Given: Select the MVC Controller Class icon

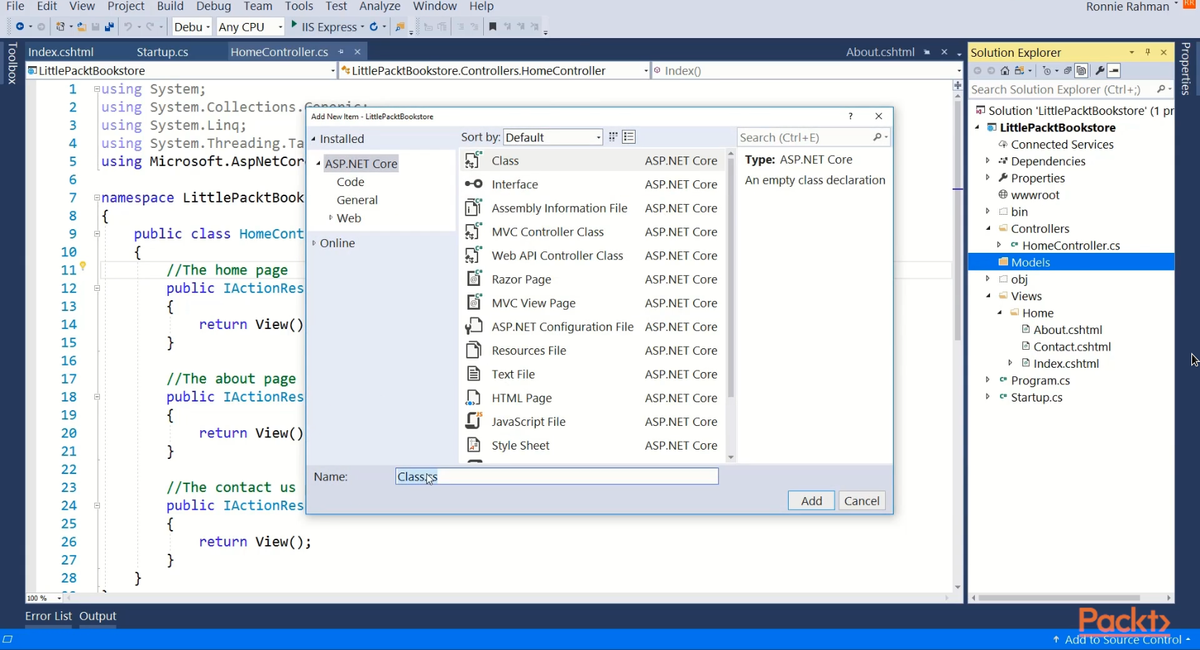Looking at the screenshot, I should tap(474, 232).
